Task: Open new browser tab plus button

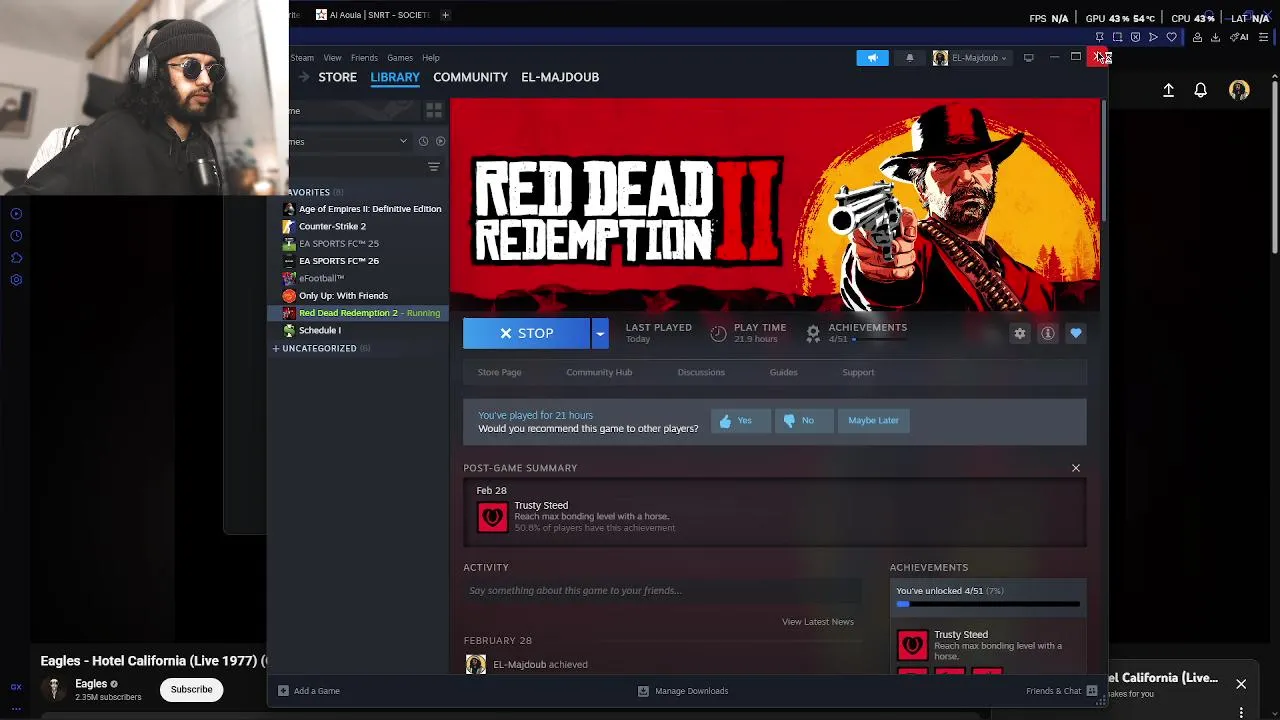Action: pos(445,15)
